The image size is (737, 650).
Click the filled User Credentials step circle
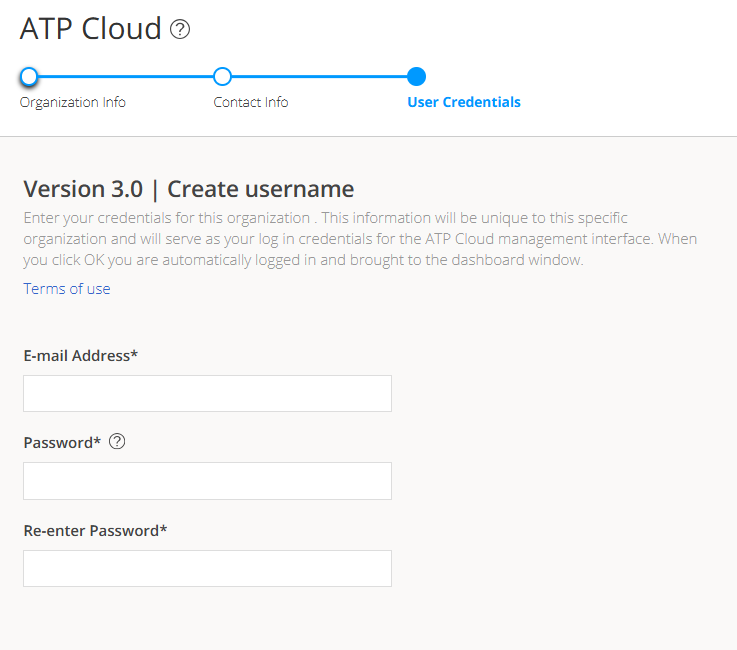click(x=417, y=76)
